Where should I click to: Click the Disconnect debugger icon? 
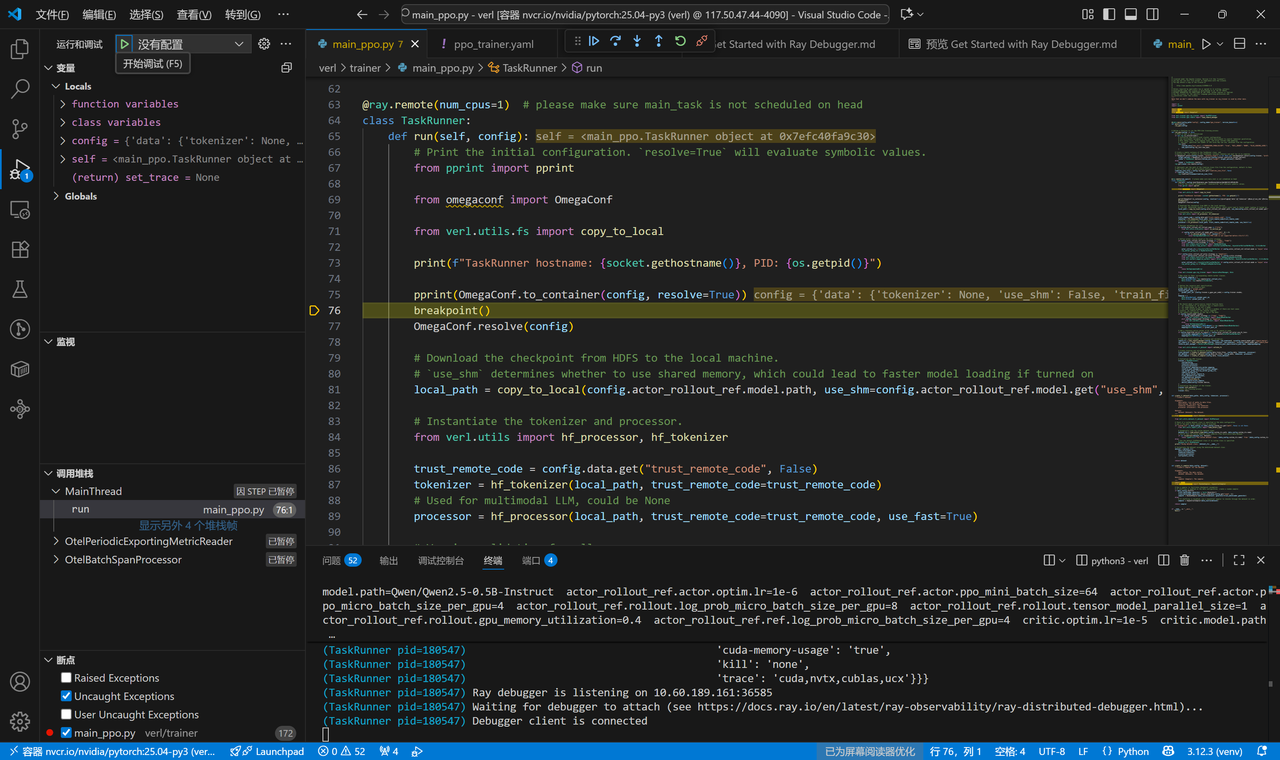point(702,42)
